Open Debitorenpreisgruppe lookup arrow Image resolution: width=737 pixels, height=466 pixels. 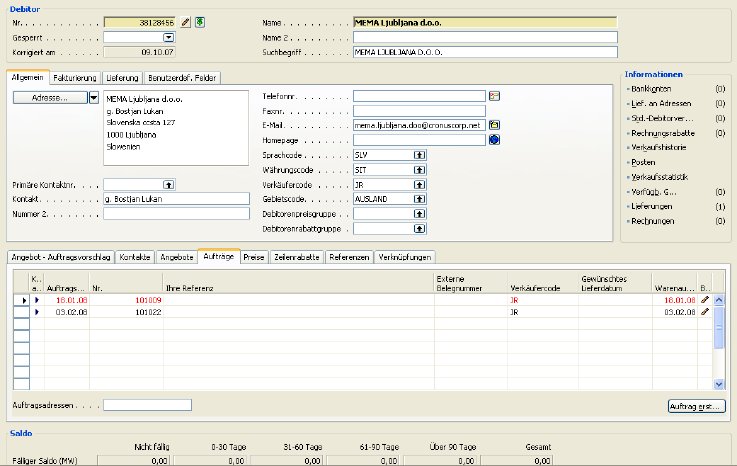419,214
